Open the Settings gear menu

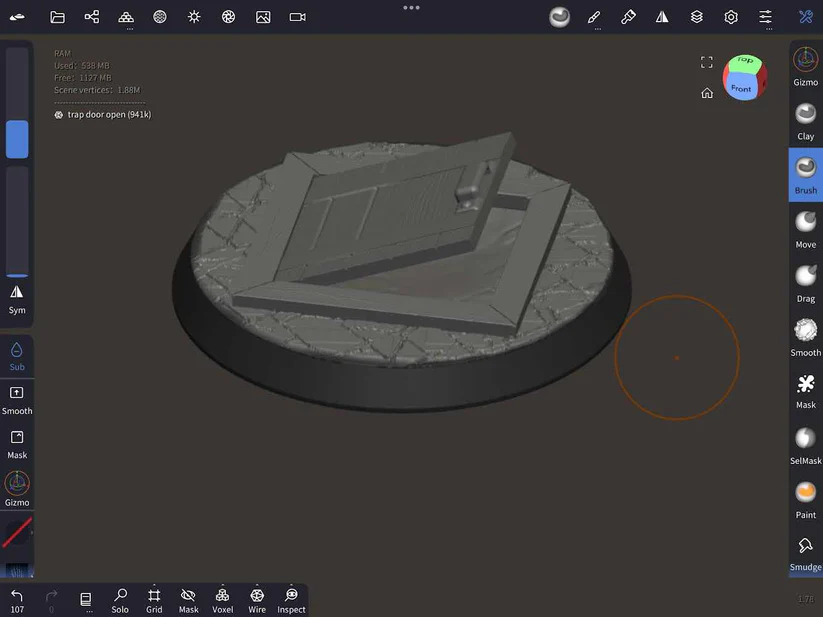tap(731, 17)
